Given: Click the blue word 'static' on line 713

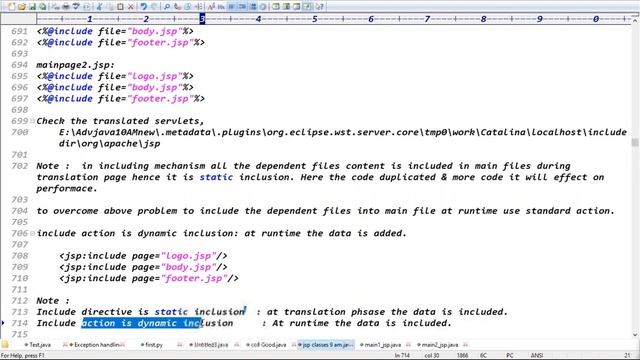Looking at the screenshot, I should click(x=171, y=312).
